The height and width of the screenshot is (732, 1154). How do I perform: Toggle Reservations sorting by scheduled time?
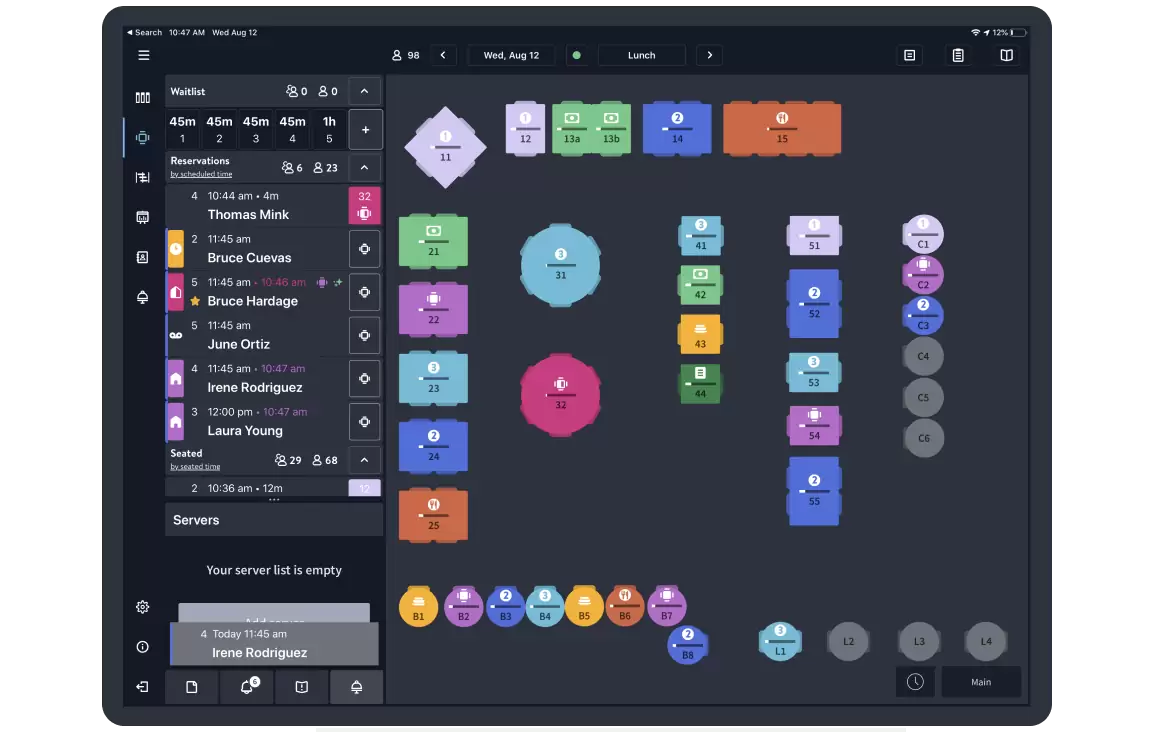click(x=201, y=175)
